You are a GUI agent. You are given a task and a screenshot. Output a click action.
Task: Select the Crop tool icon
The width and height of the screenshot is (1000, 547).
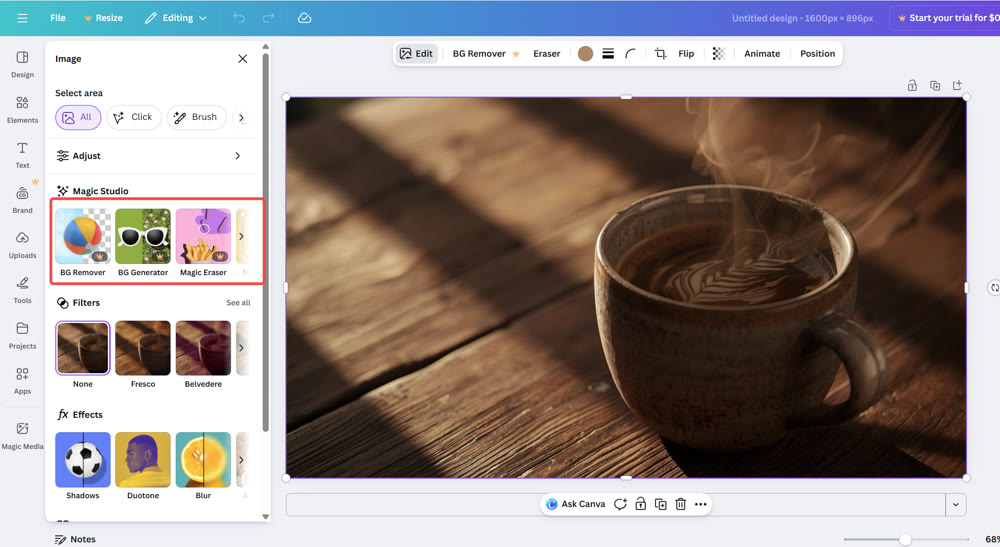(661, 54)
